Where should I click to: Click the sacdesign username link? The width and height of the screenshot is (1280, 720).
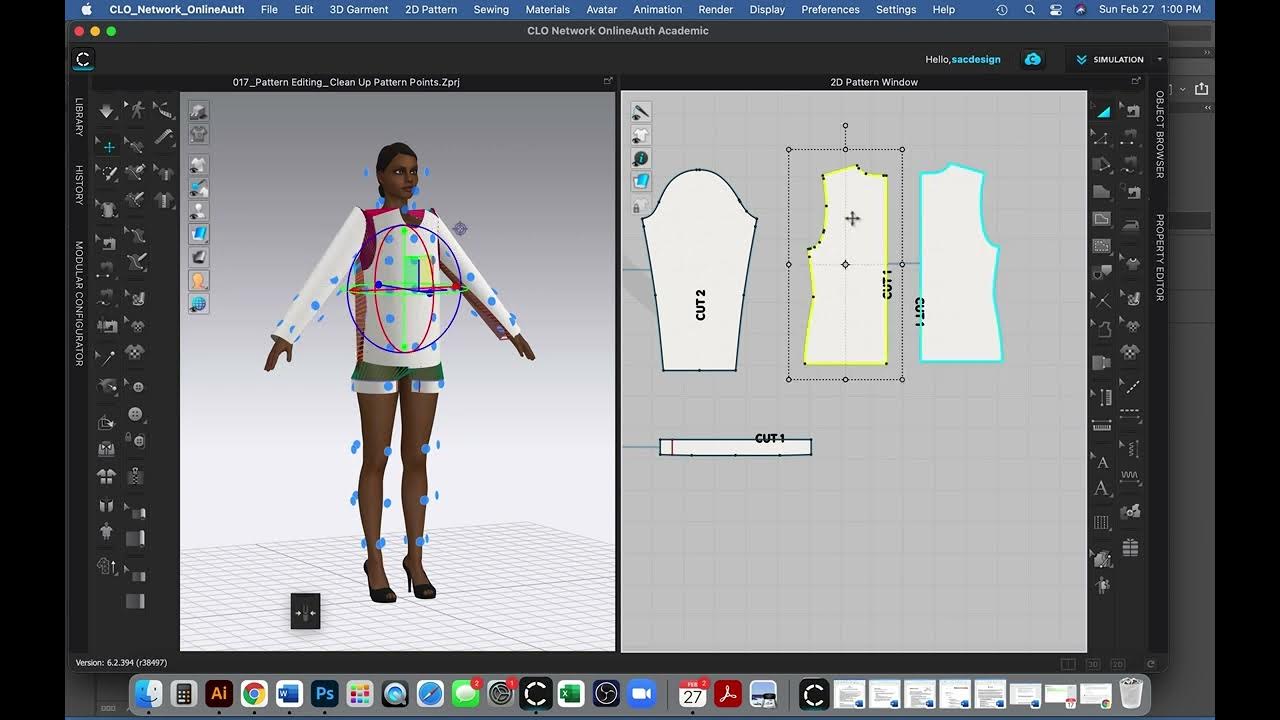976,59
